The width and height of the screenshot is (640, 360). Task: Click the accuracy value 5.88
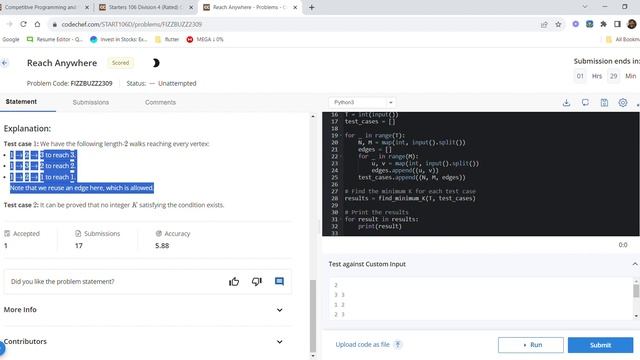[x=162, y=246]
